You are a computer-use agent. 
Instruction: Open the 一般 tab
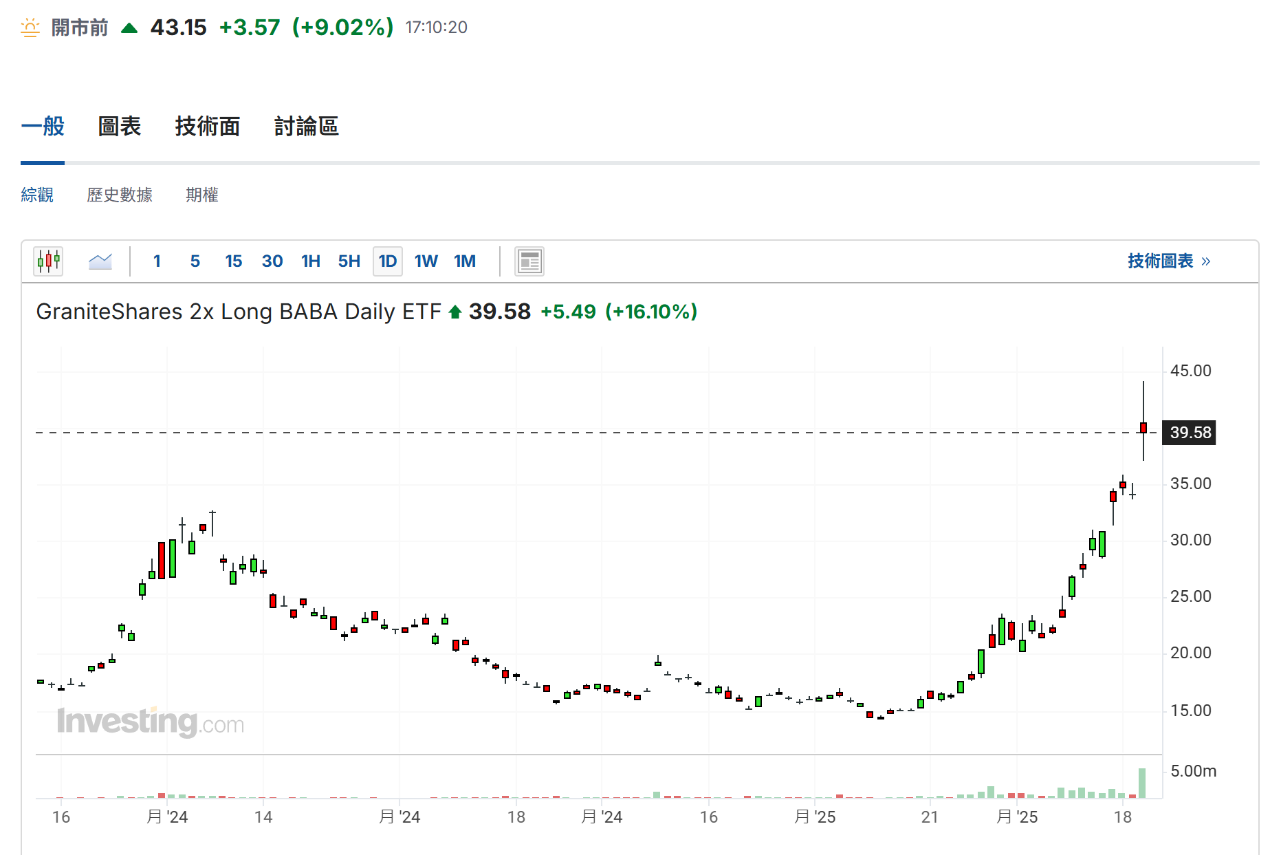42,127
